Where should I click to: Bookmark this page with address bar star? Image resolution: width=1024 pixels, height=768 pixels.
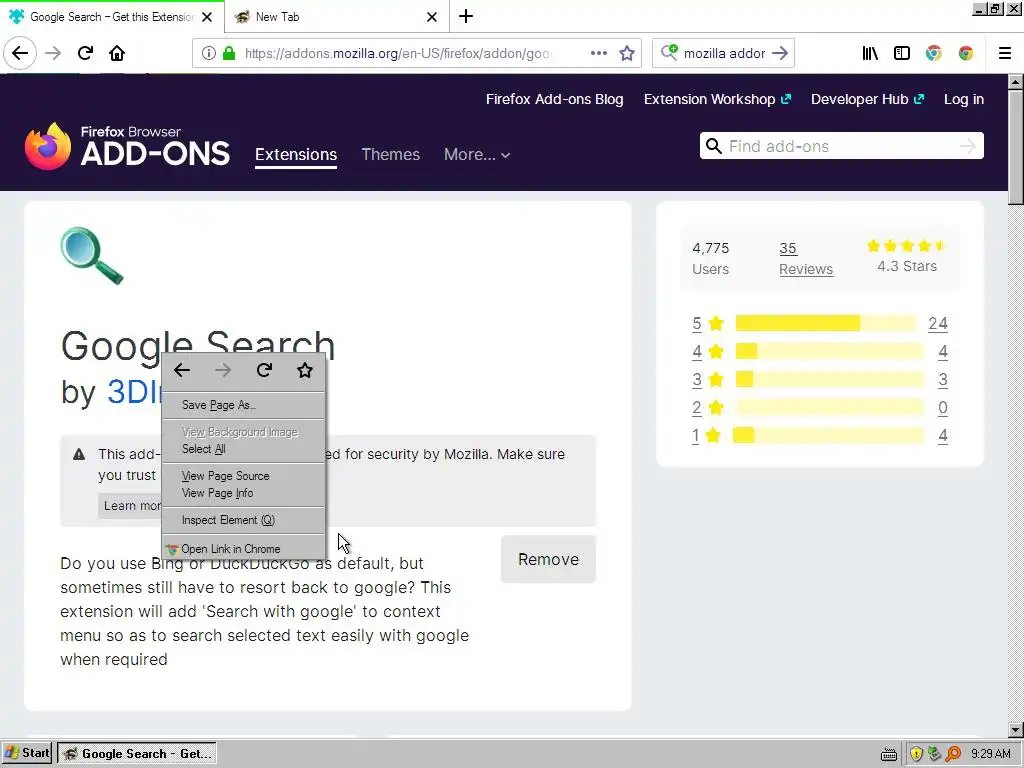(x=627, y=53)
